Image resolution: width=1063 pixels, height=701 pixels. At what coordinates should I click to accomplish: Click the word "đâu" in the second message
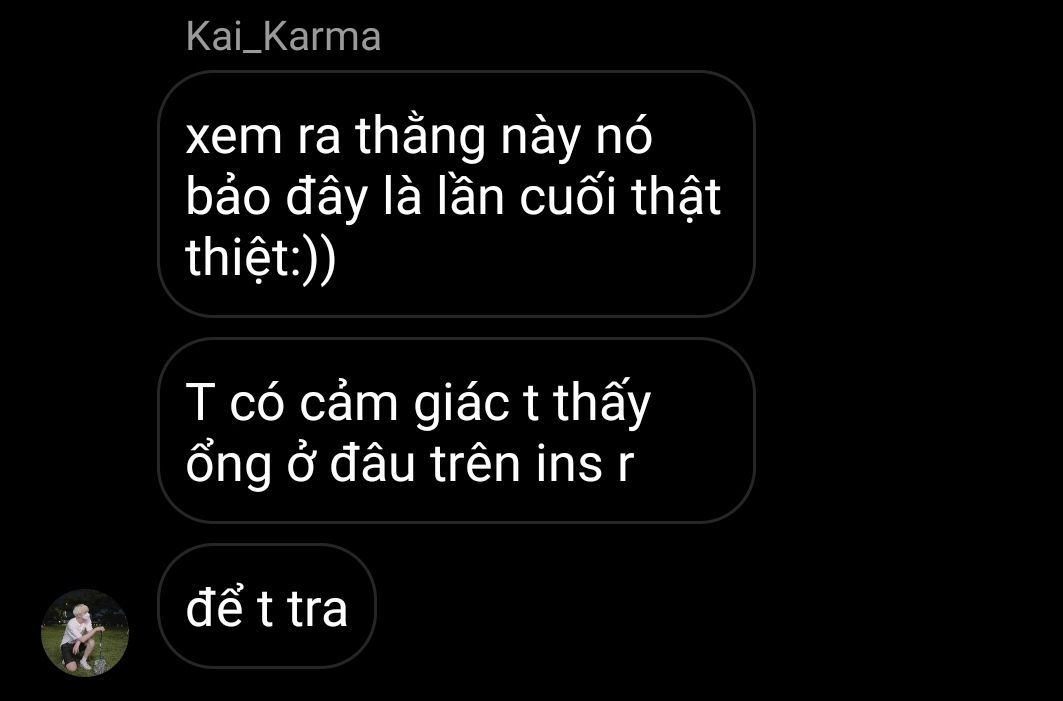(372, 463)
